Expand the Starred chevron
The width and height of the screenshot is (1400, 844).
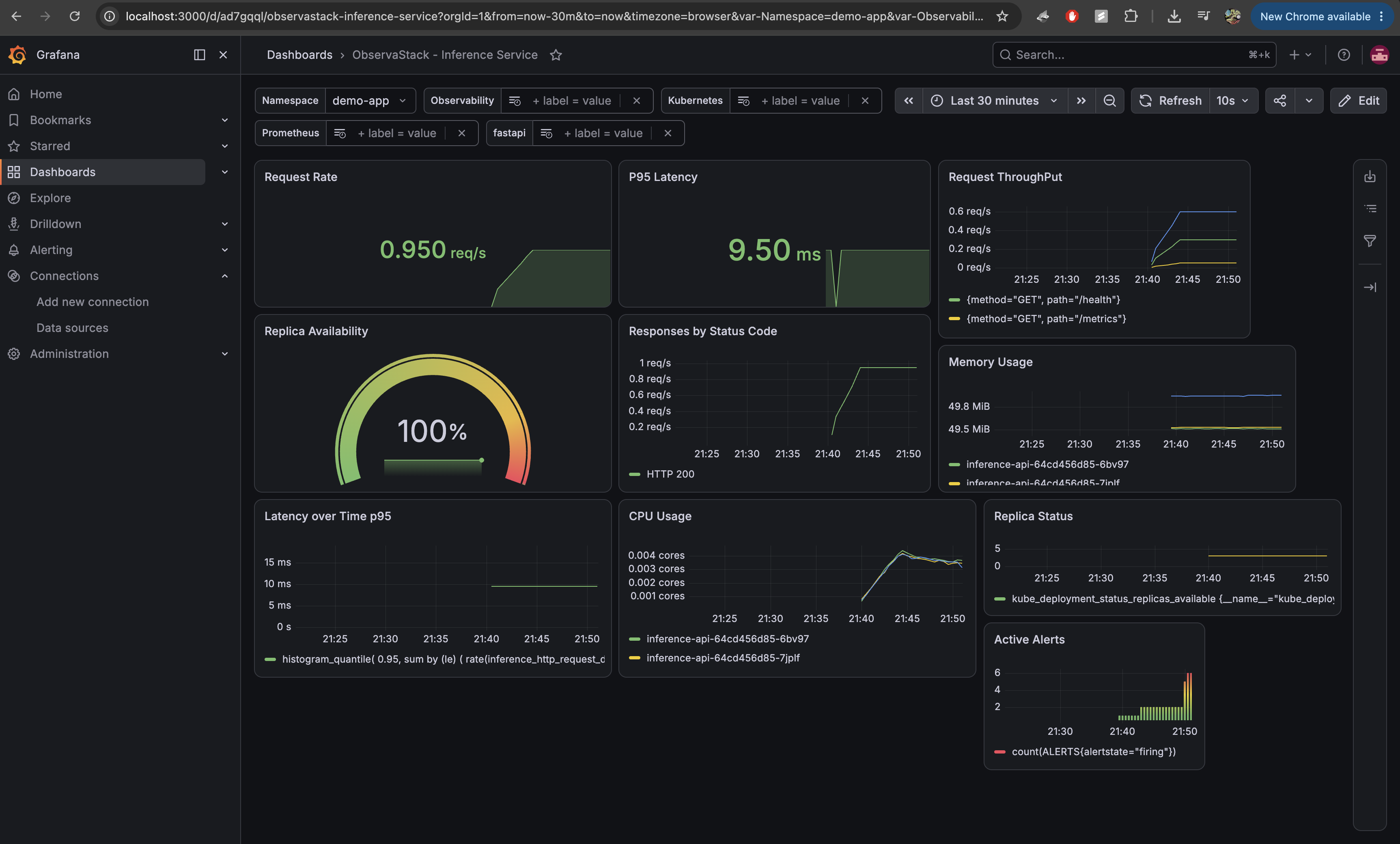pyautogui.click(x=225, y=146)
